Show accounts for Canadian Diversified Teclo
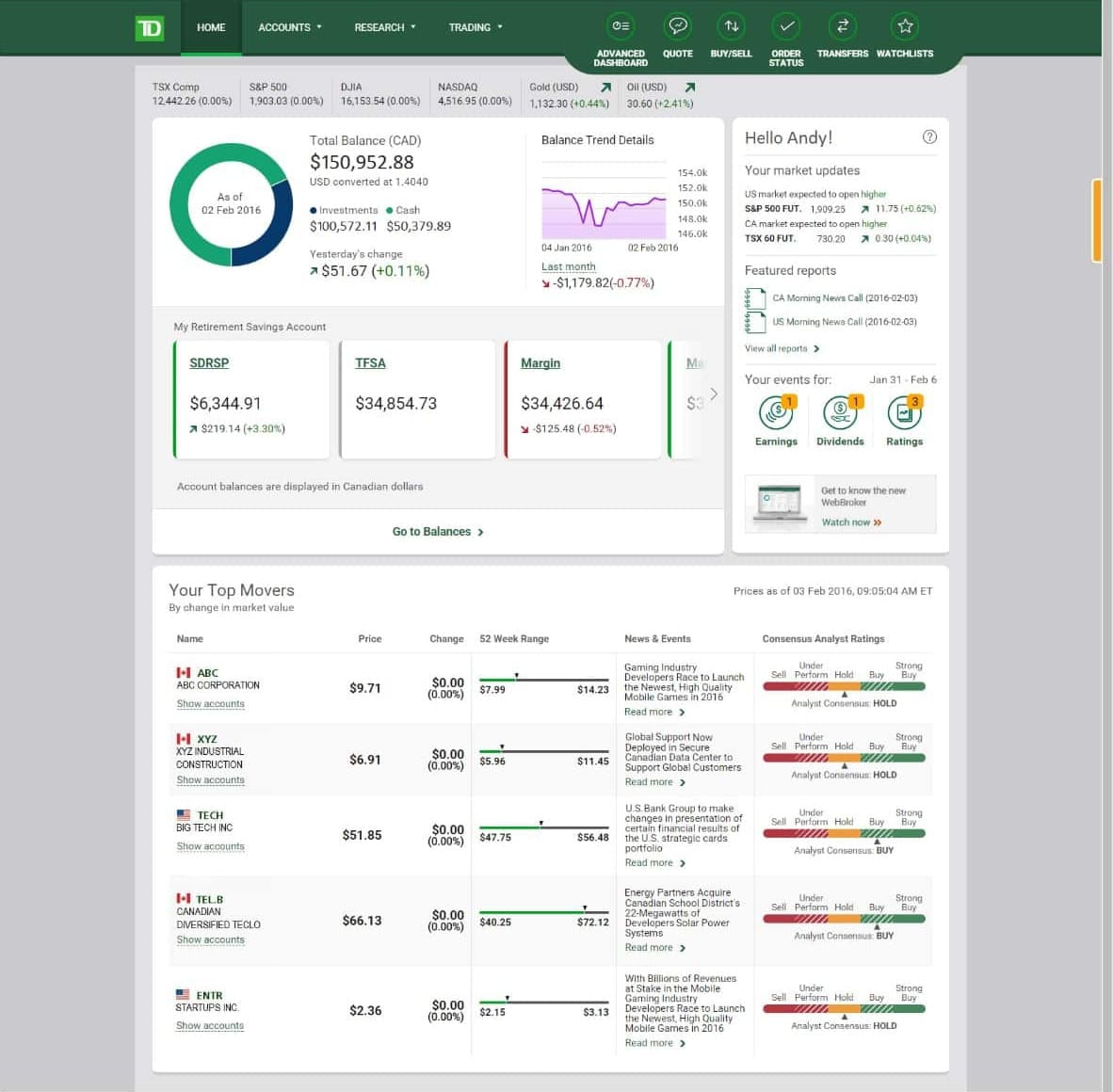 [210, 940]
